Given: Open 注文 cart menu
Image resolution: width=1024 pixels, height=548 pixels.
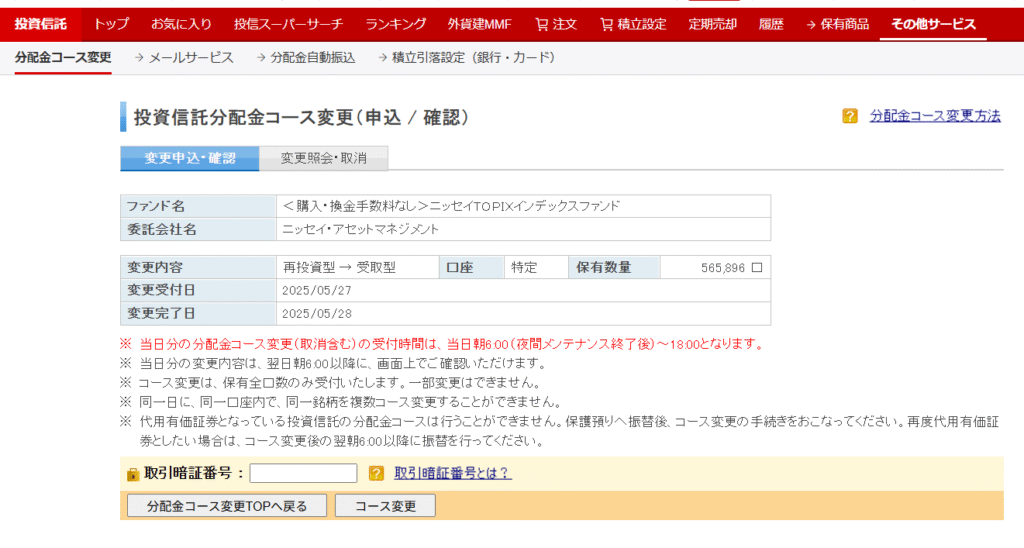Looking at the screenshot, I should pos(556,25).
